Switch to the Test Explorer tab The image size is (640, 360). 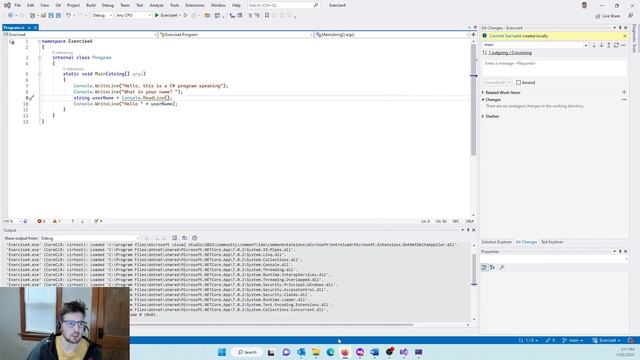[x=552, y=242]
